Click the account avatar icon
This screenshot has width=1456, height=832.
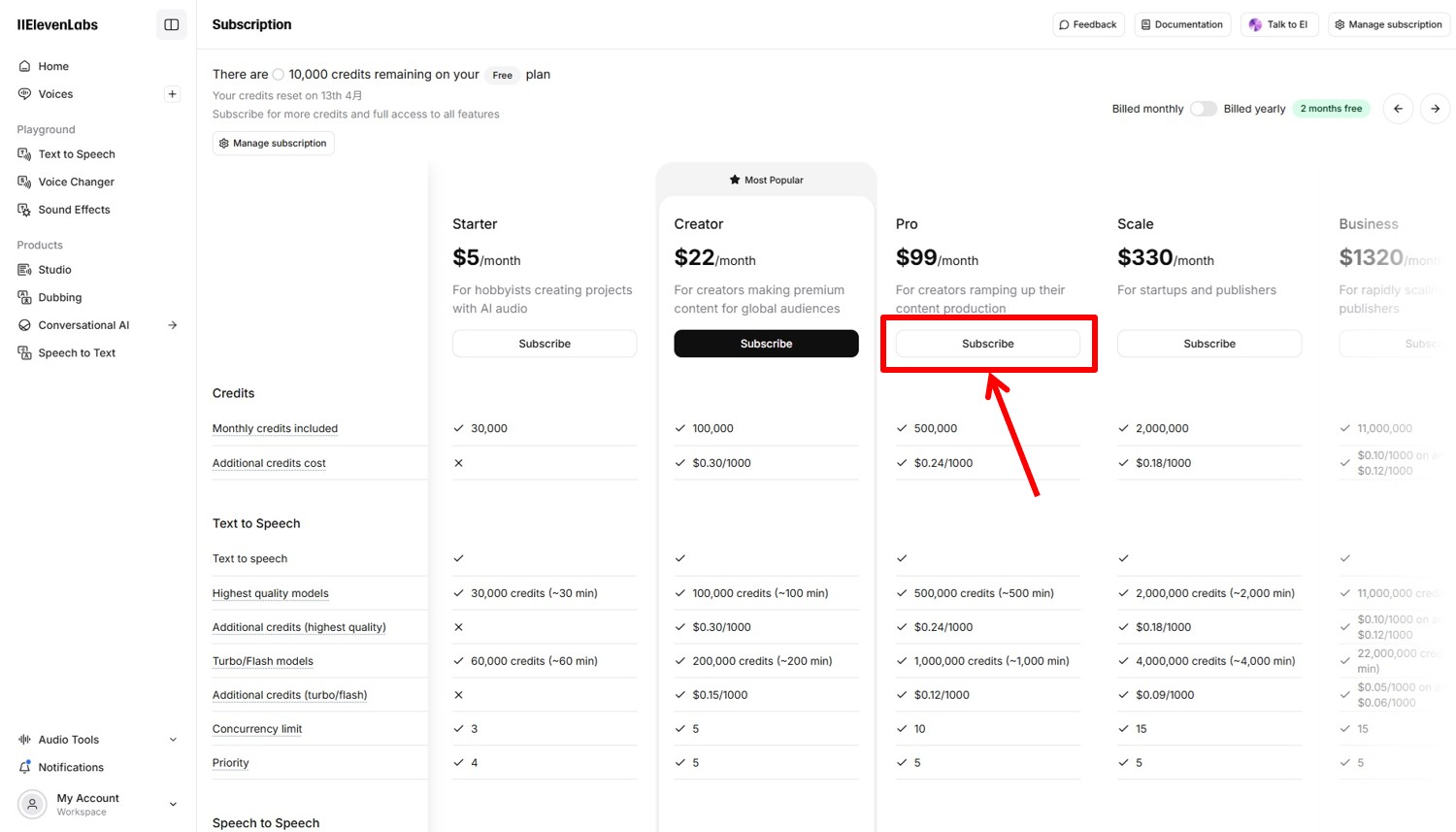tap(32, 804)
